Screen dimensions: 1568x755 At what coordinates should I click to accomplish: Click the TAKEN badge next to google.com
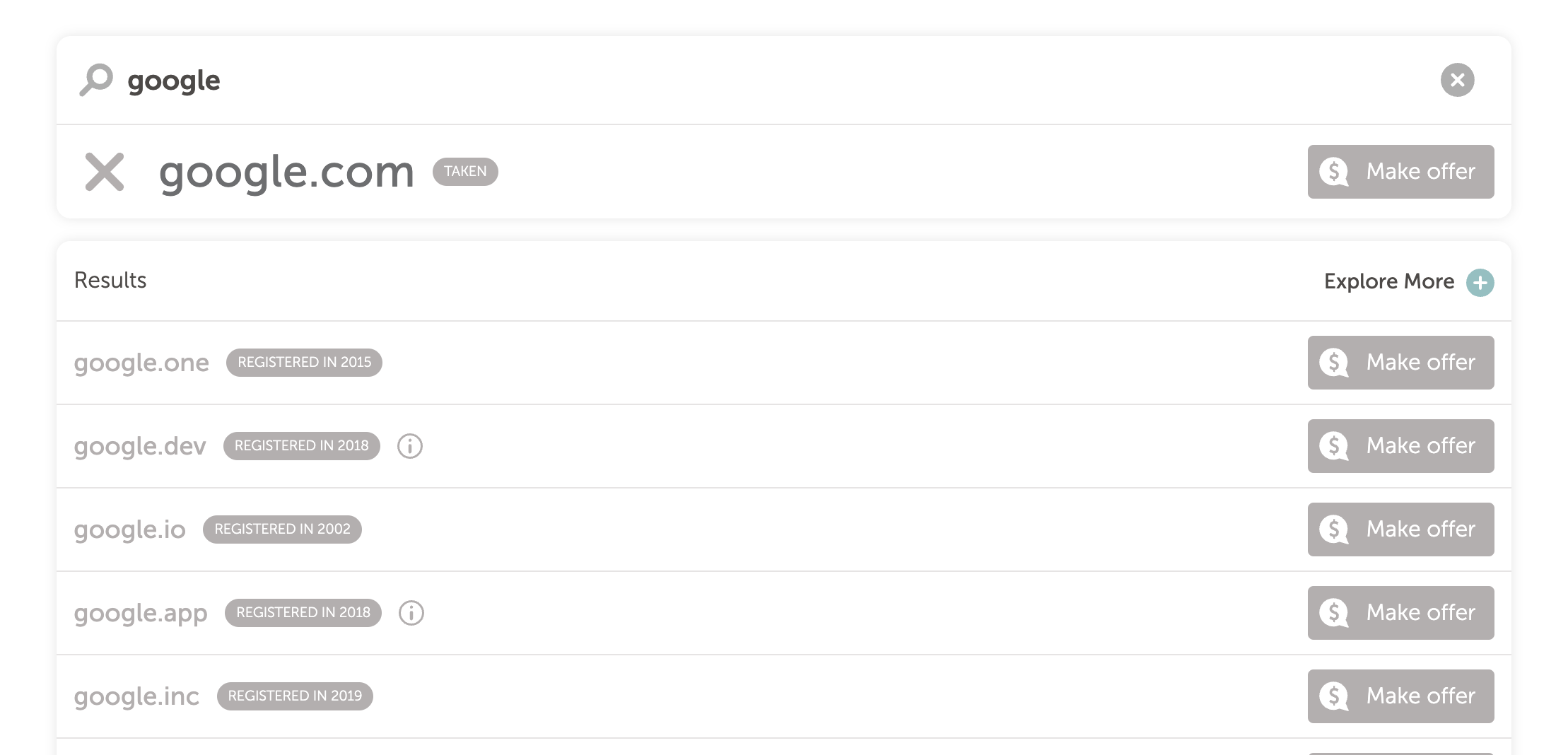tap(465, 172)
